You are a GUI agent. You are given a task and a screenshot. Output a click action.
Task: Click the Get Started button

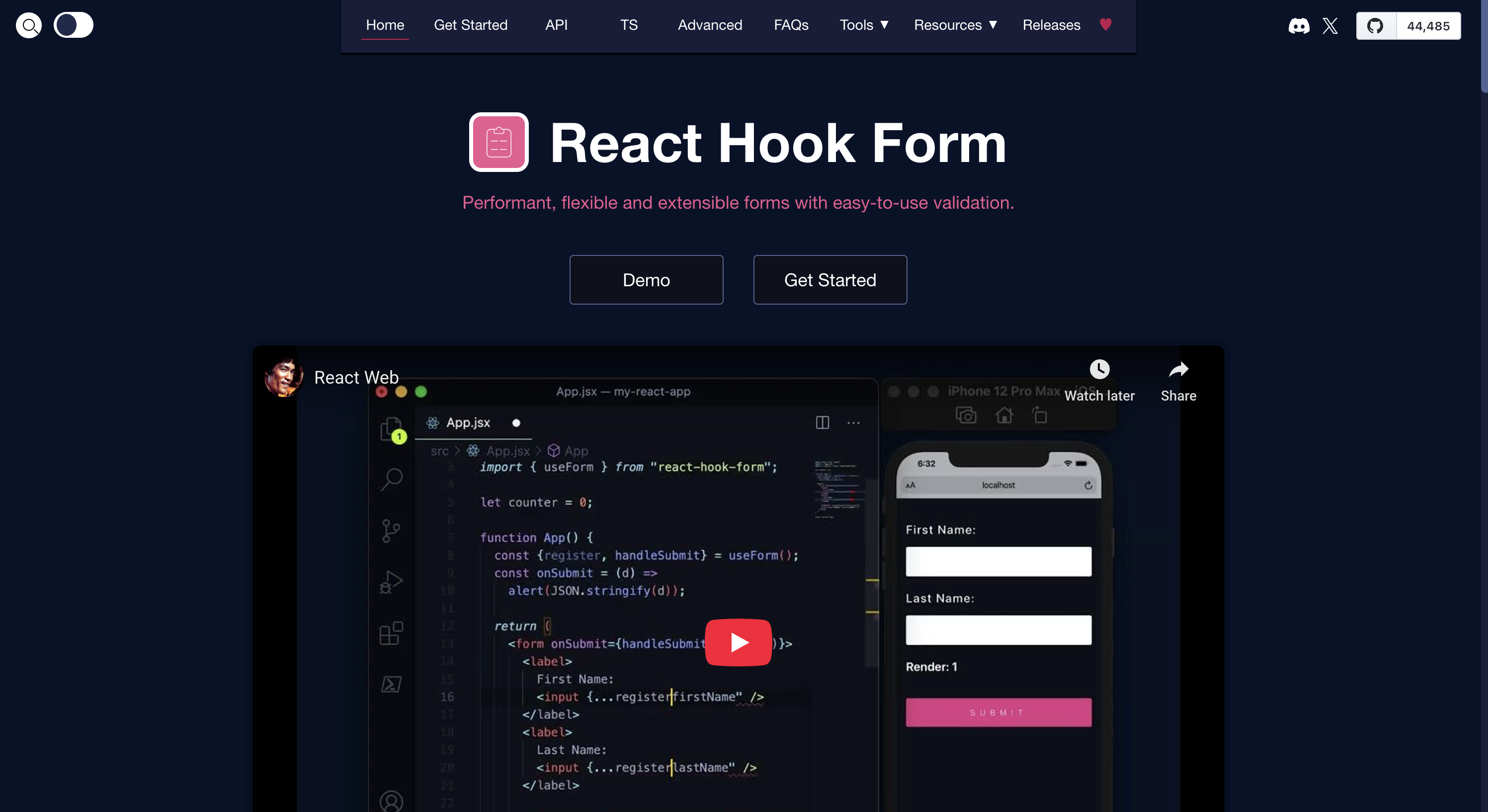[x=830, y=279]
